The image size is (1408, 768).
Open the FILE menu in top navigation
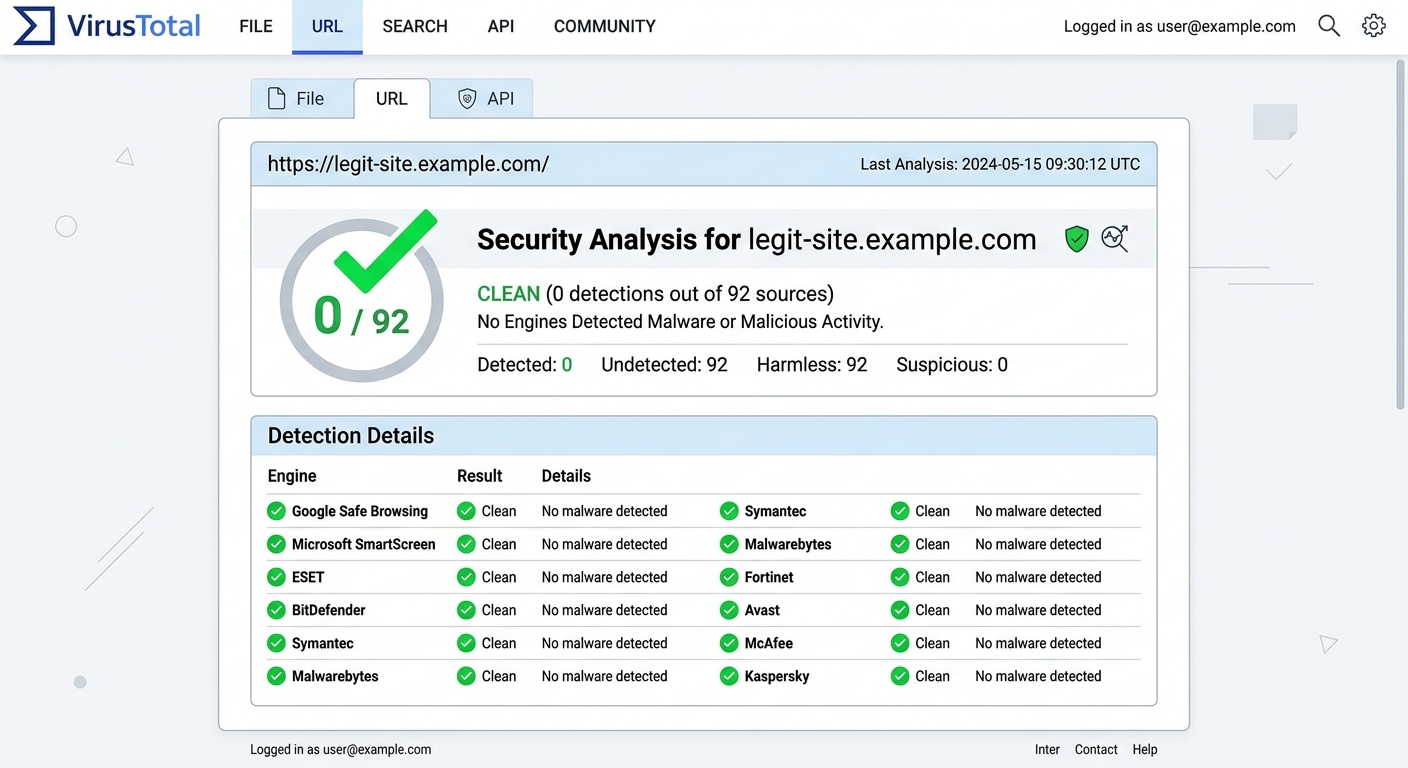(x=256, y=26)
